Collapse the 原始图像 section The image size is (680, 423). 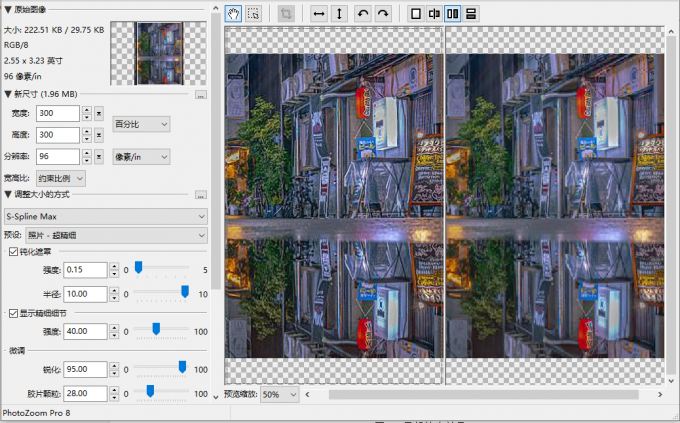[x=8, y=9]
